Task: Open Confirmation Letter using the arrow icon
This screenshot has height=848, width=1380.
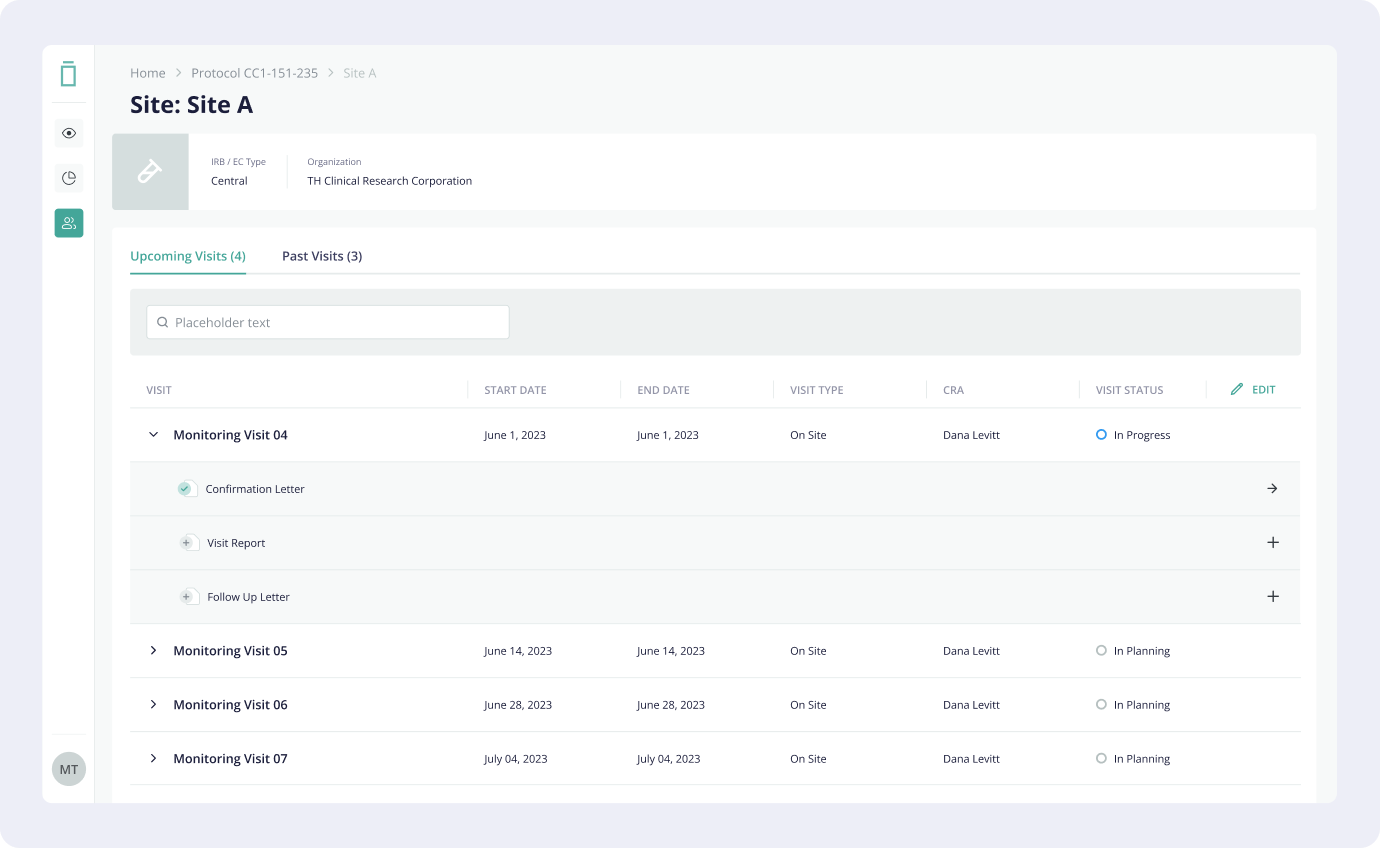Action: coord(1272,489)
